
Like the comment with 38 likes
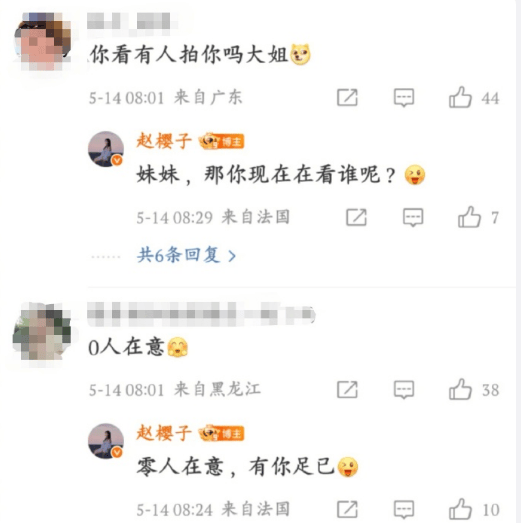point(460,389)
